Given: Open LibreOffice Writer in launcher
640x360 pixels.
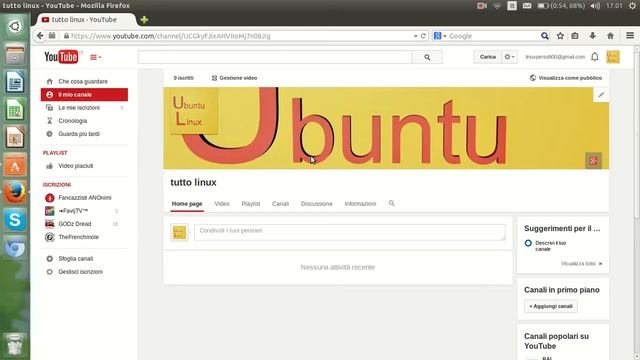Looking at the screenshot, I should [x=15, y=82].
